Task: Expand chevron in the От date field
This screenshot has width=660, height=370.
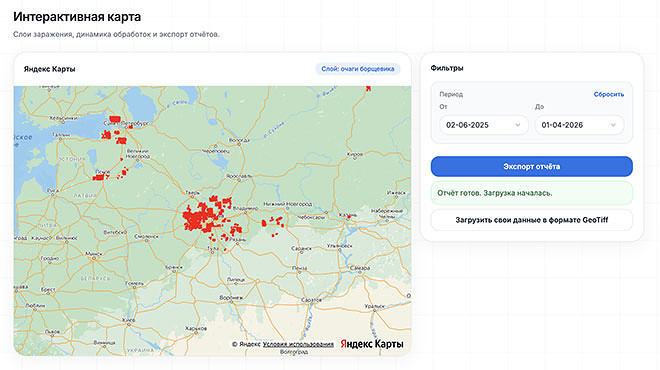Action: (518, 125)
